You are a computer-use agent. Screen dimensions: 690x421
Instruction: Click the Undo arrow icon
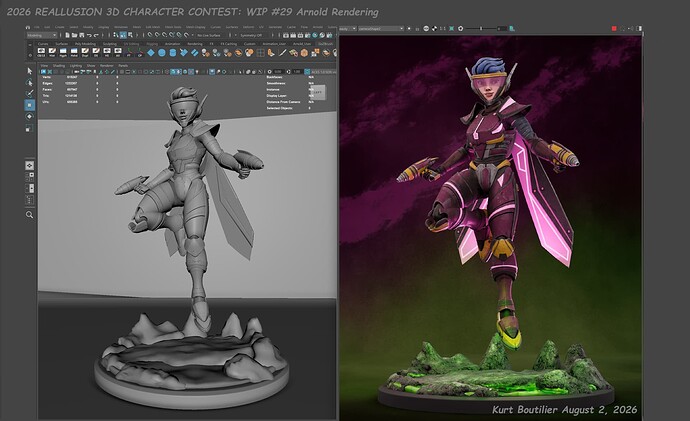coord(89,35)
